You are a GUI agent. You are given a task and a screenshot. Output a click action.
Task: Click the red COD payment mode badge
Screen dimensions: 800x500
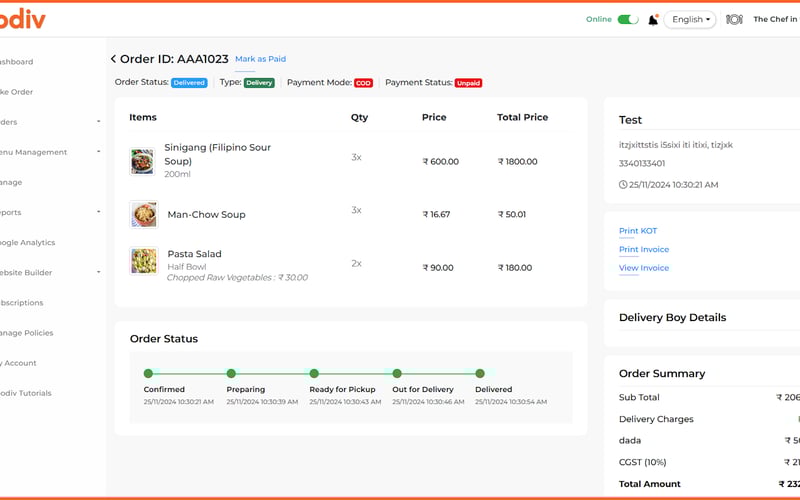pyautogui.click(x=363, y=83)
